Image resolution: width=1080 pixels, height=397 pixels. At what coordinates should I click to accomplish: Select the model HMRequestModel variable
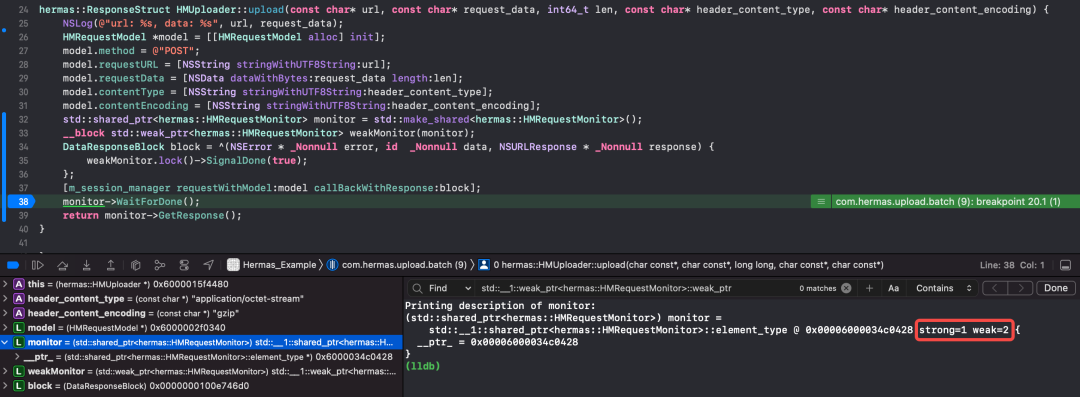coord(200,327)
